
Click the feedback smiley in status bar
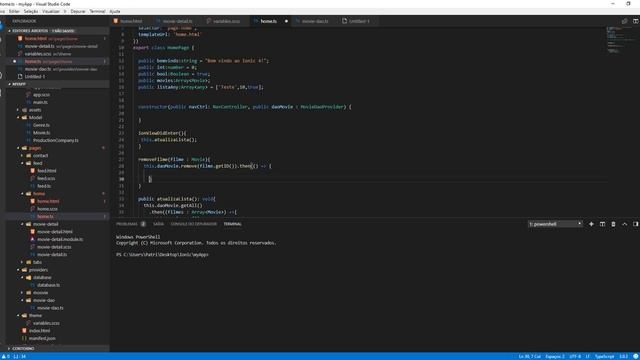coord(636,356)
